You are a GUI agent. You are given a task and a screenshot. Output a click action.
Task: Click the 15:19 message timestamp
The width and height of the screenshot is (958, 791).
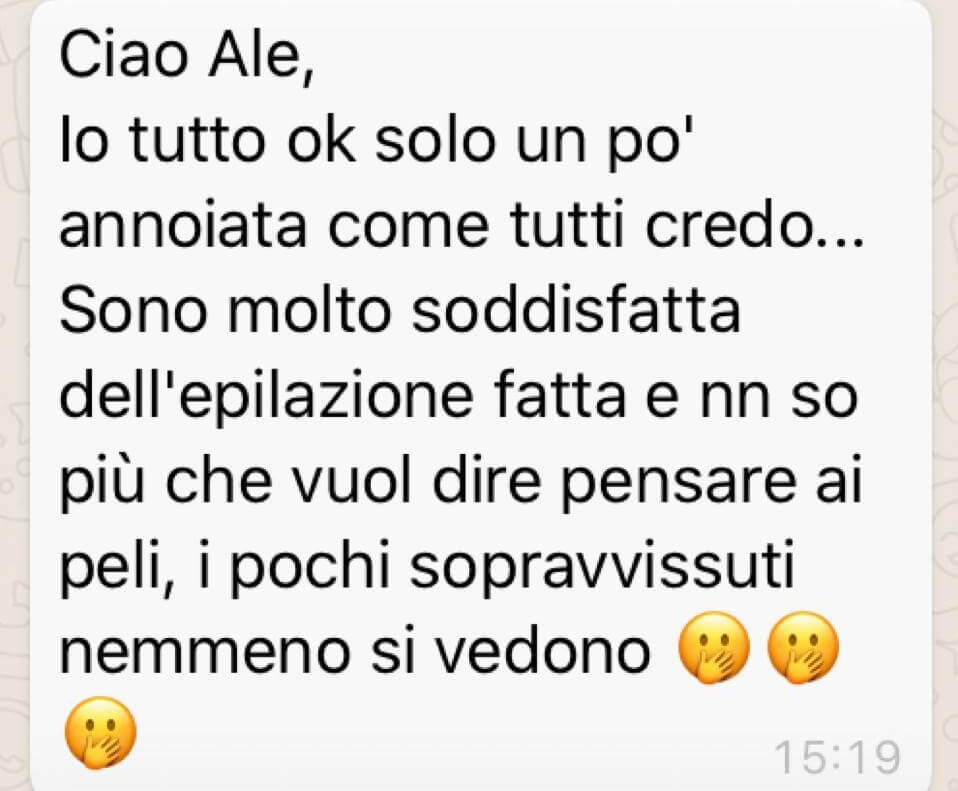pos(838,757)
